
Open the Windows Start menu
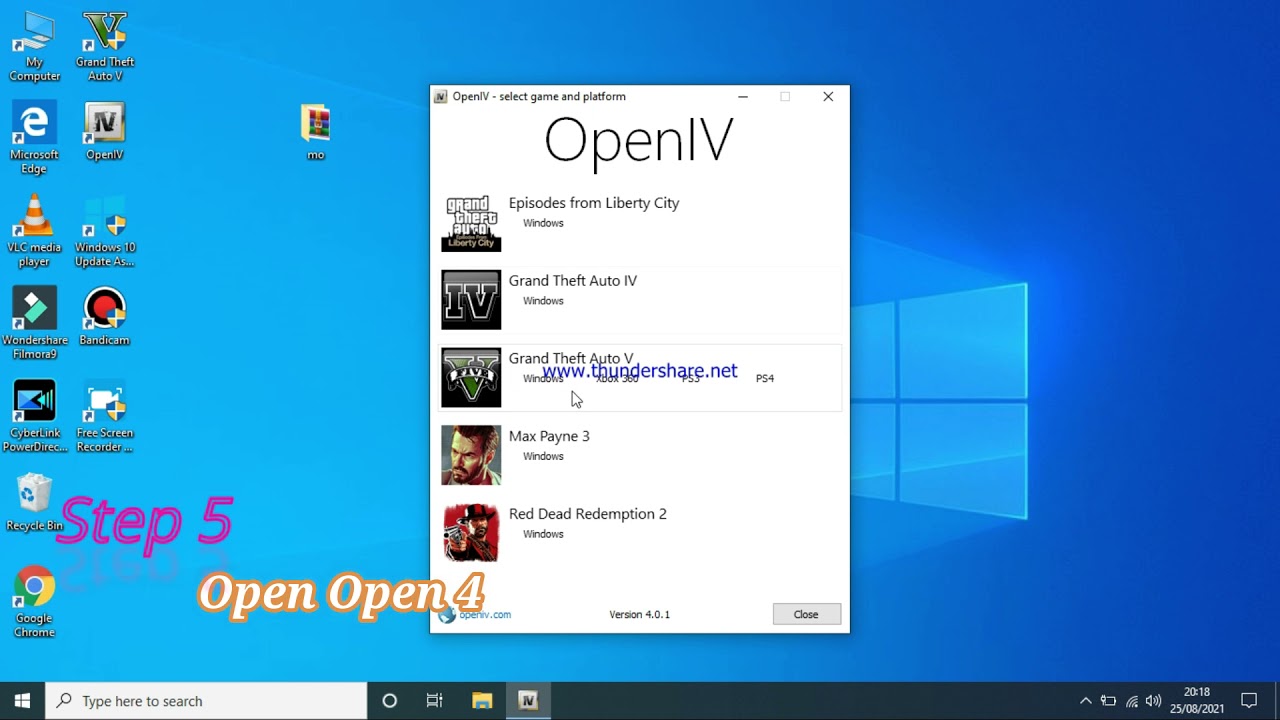pyautogui.click(x=23, y=701)
